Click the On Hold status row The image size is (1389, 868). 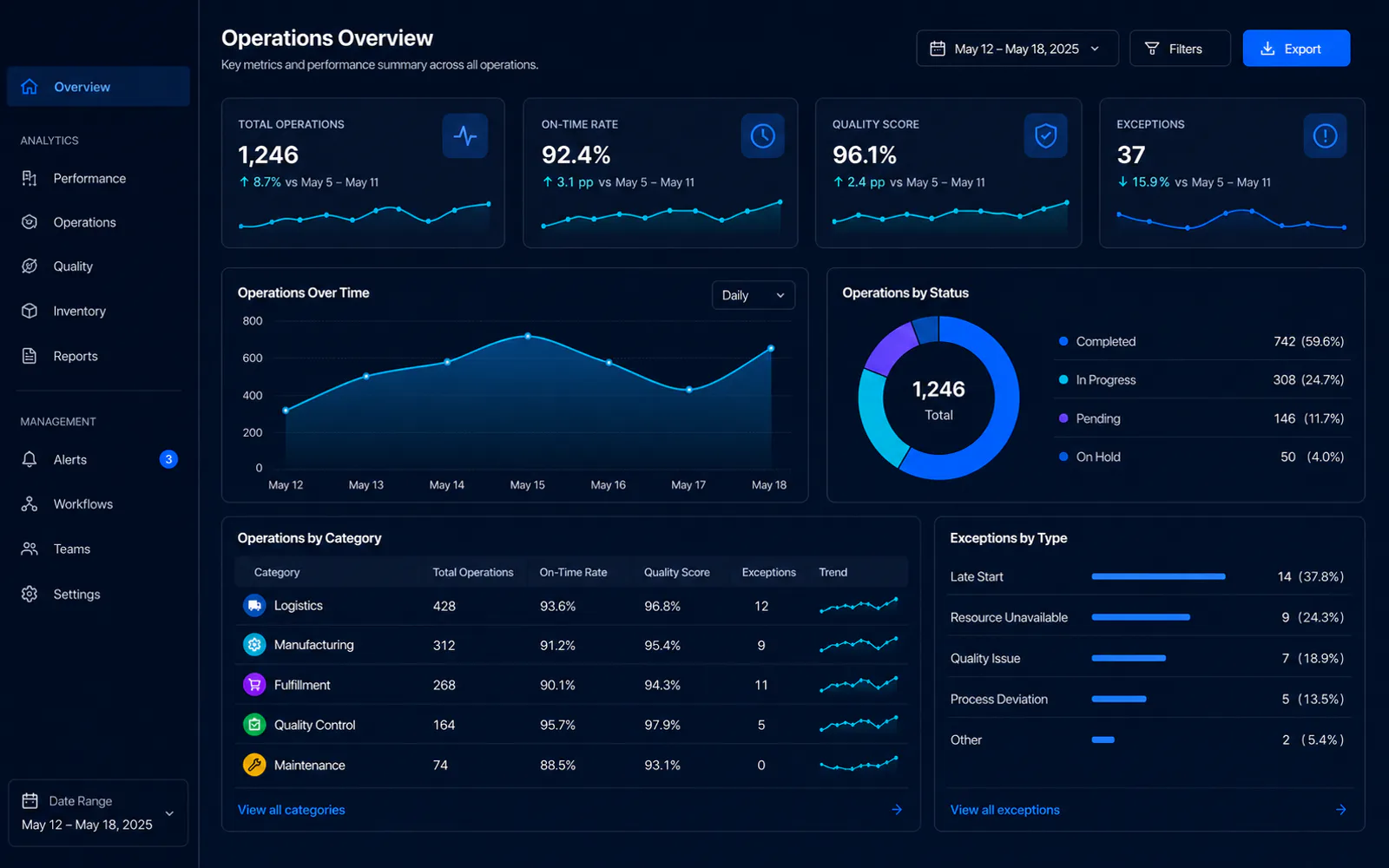click(x=1201, y=457)
